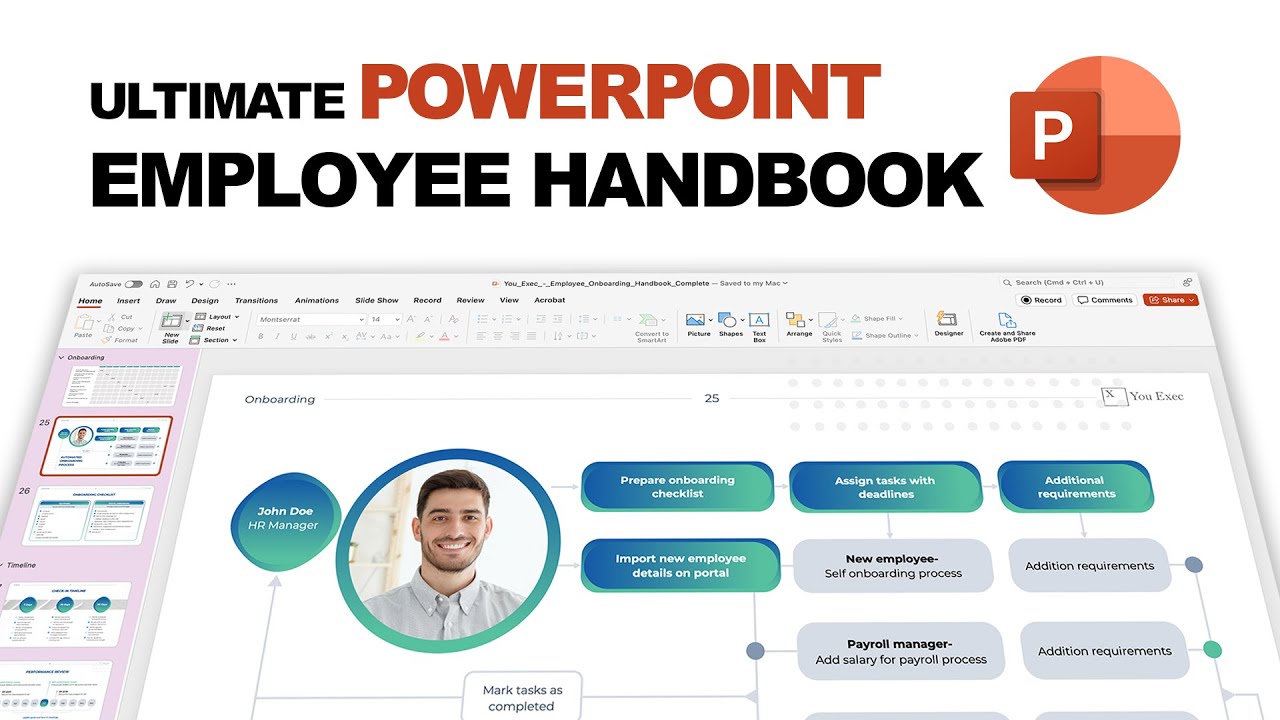1280x720 pixels.
Task: Collapse the Timeline section in slide panel
Action: [0, 565]
